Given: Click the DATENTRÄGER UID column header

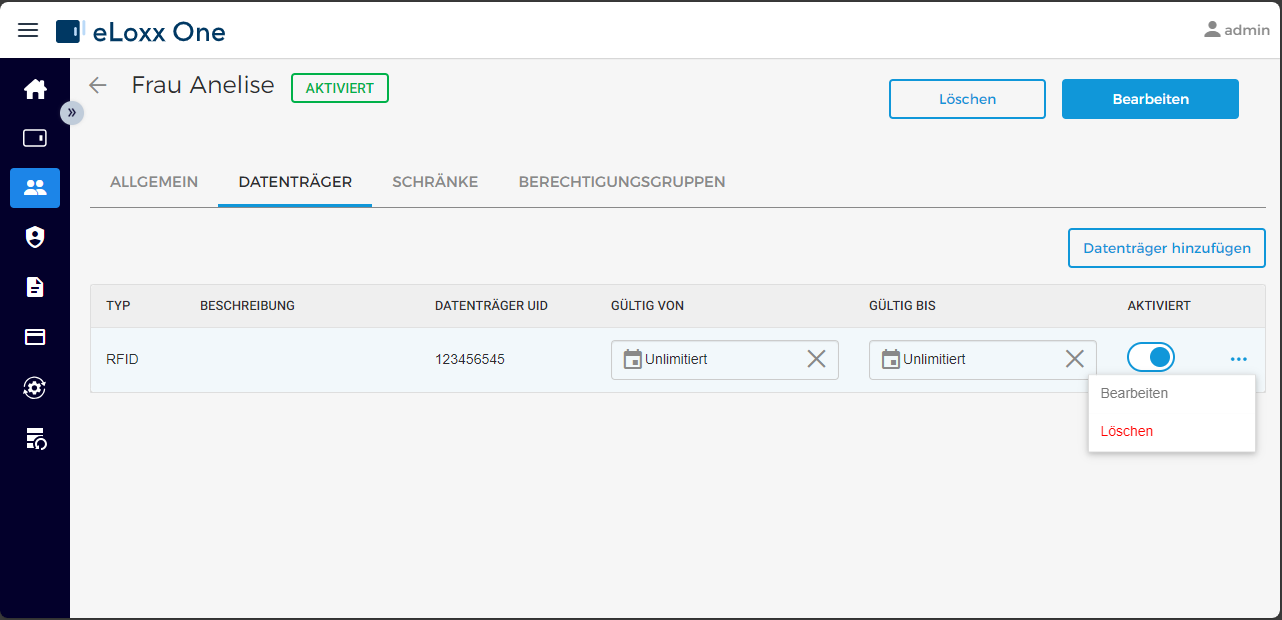Looking at the screenshot, I should click(491, 306).
